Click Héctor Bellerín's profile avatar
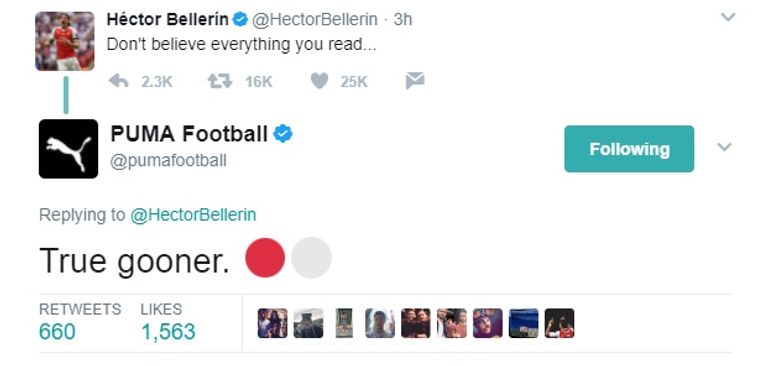 click(65, 41)
